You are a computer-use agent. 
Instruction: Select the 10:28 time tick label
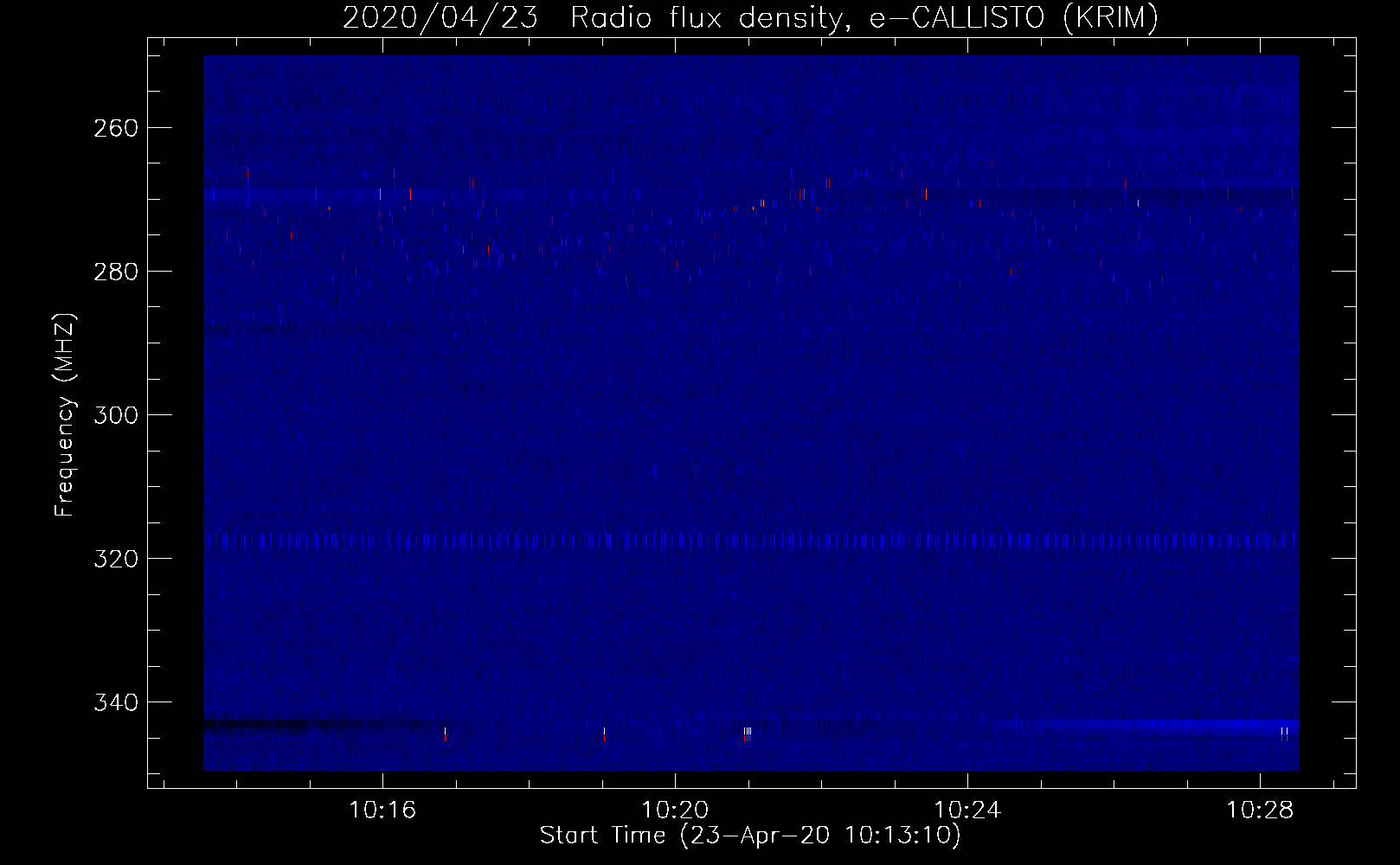pyautogui.click(x=1260, y=811)
